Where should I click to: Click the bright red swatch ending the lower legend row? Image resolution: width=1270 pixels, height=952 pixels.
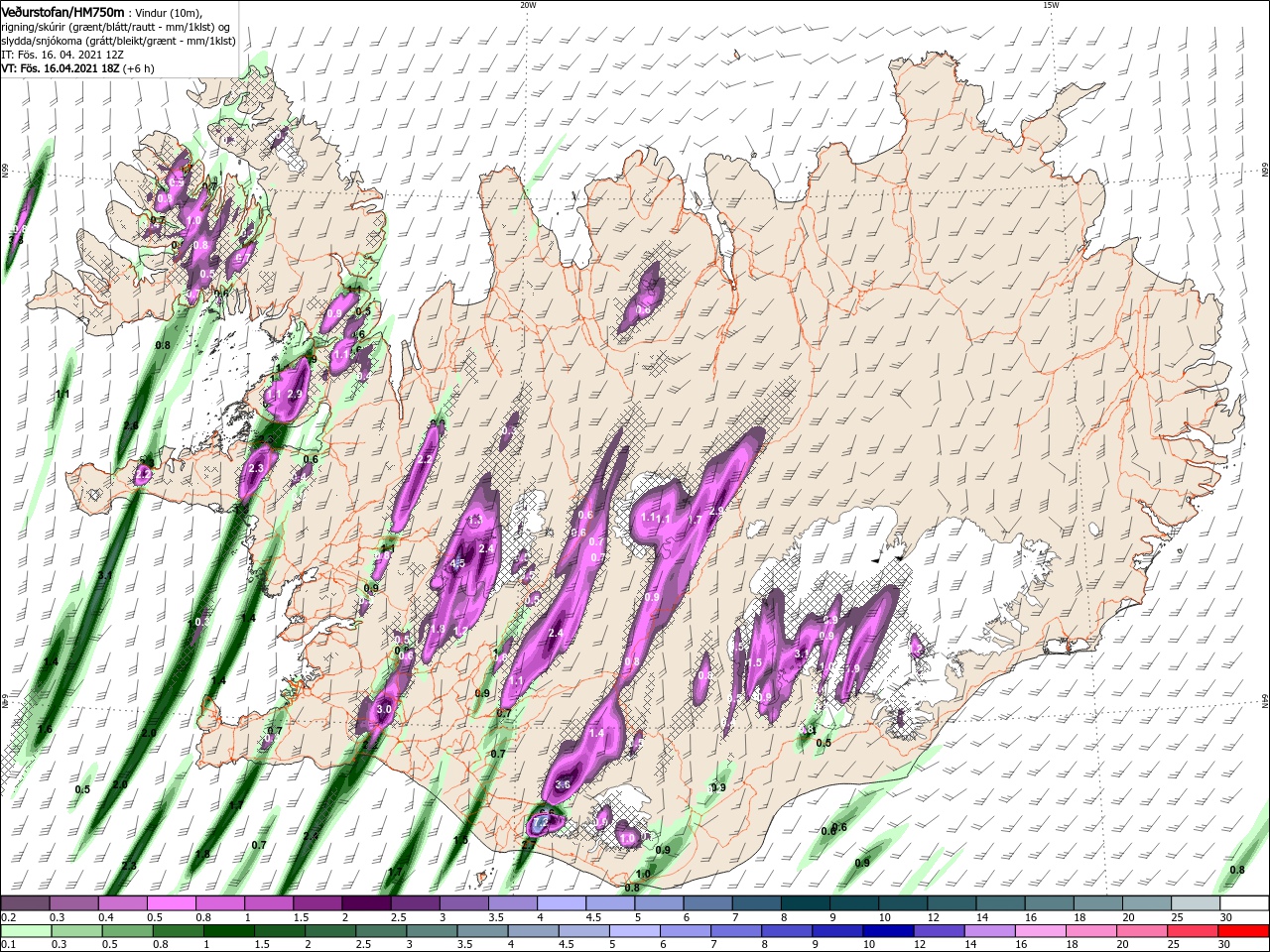coord(1241,930)
